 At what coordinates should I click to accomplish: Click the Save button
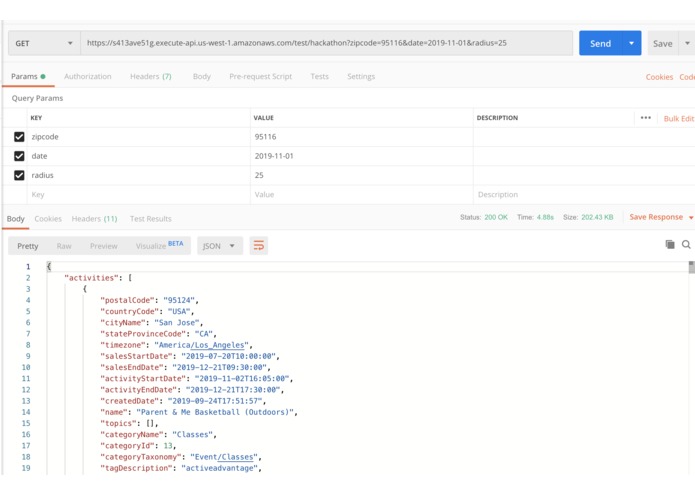(x=663, y=43)
